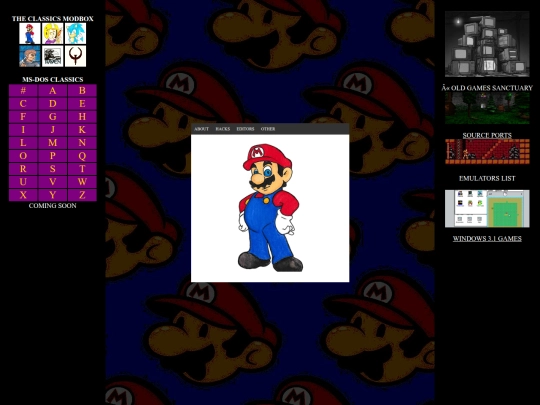
Task: Open the Raven Software logo icon
Action: click(52, 56)
